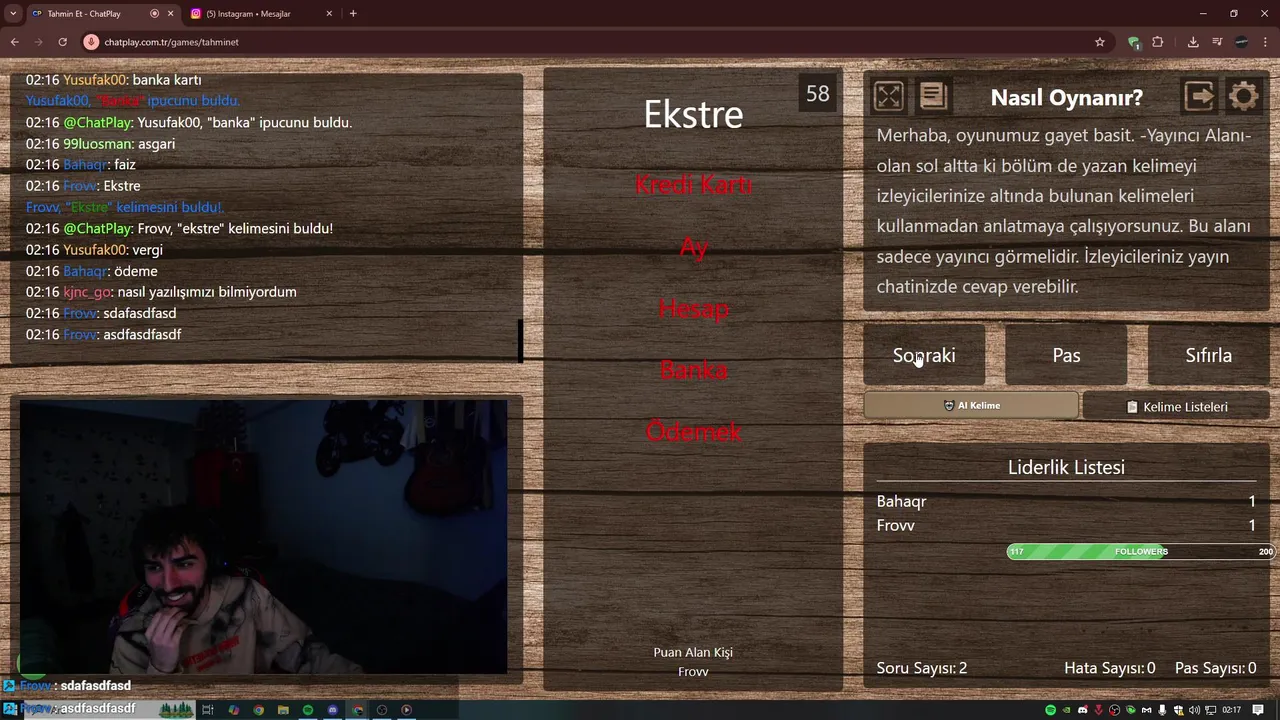Open the Extensions puzzle menu
Screen dimensions: 1280x720
[x=1158, y=42]
